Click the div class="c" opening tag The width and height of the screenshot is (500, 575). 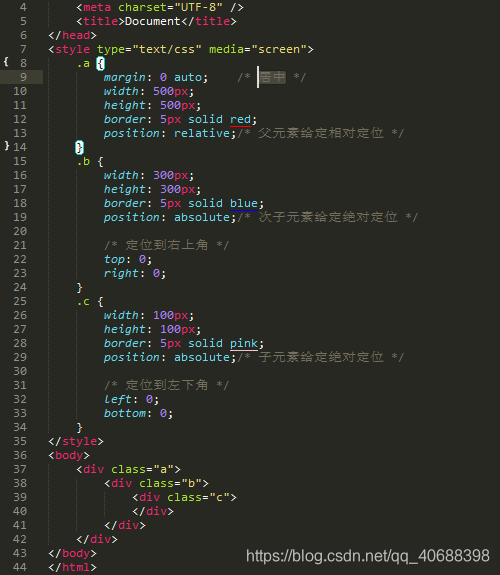coord(185,497)
